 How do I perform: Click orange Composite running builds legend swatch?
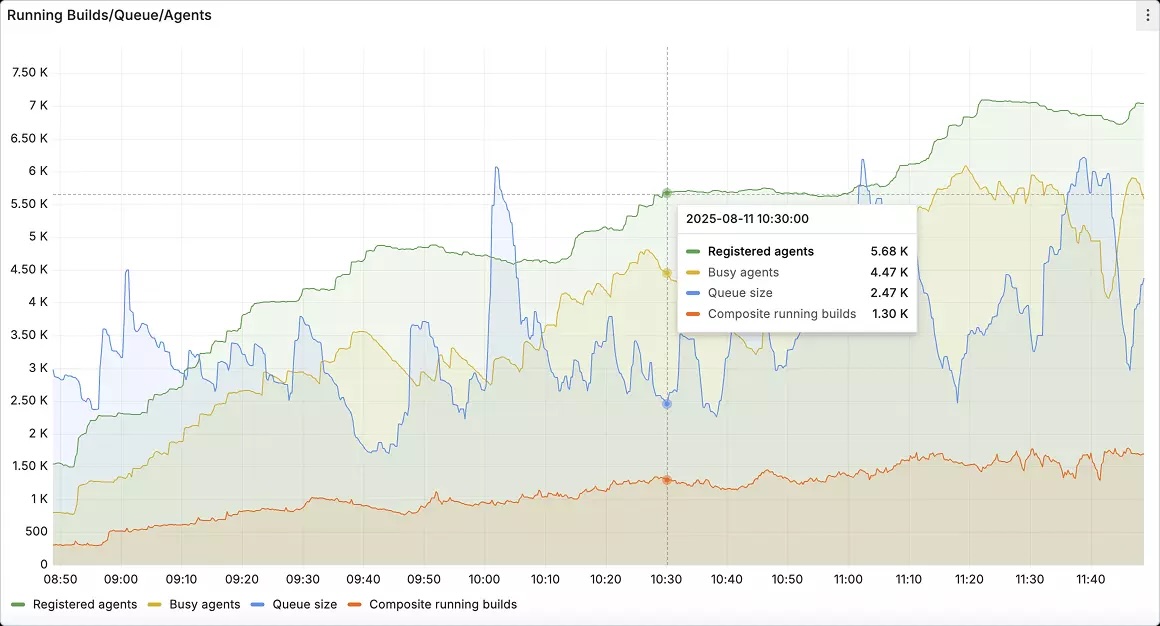355,605
